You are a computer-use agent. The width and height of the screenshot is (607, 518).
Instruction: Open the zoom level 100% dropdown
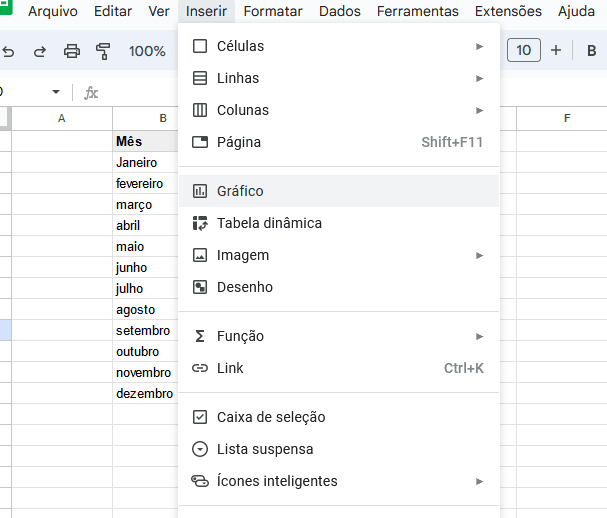(147, 51)
